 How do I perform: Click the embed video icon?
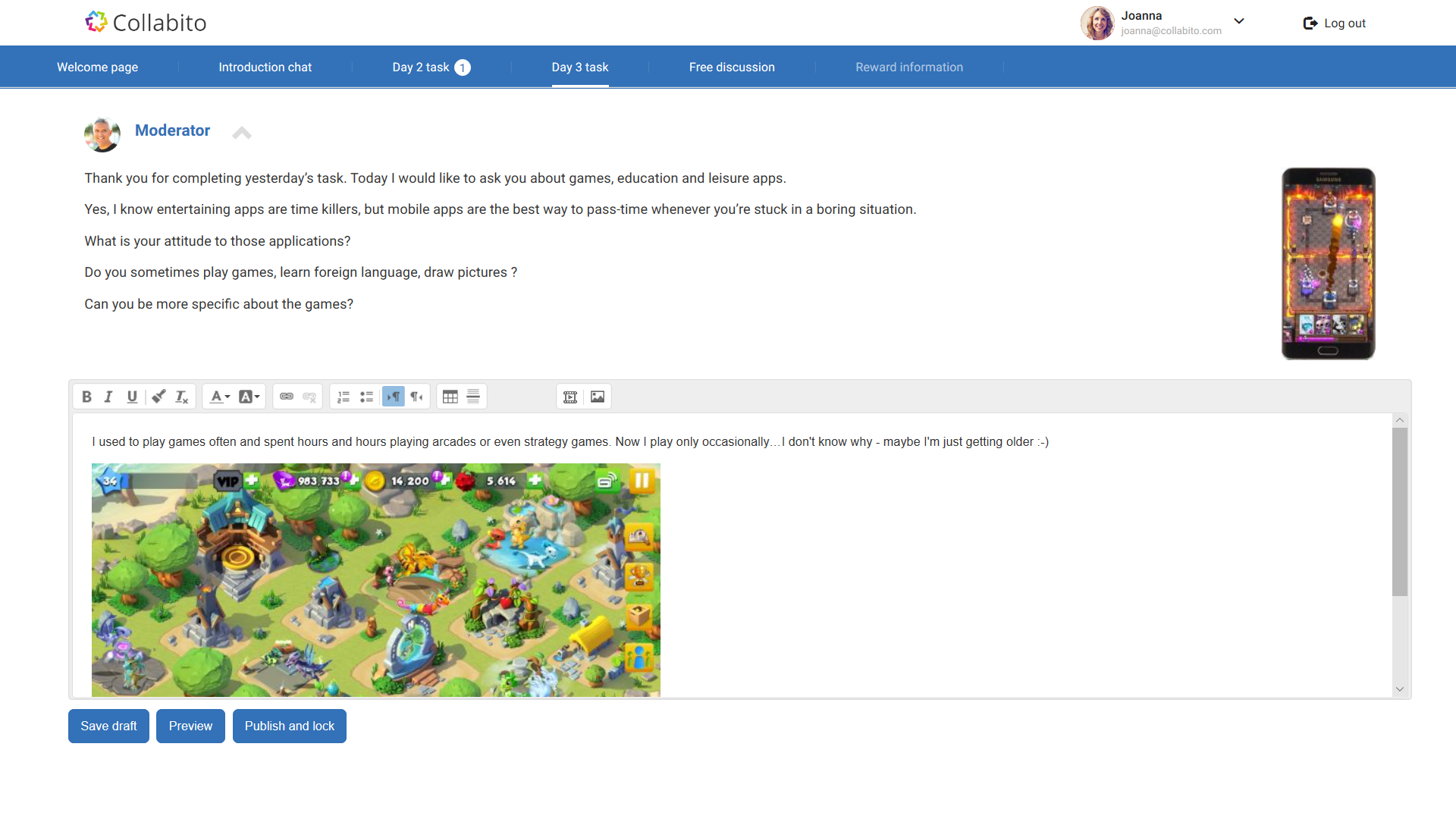(x=570, y=397)
